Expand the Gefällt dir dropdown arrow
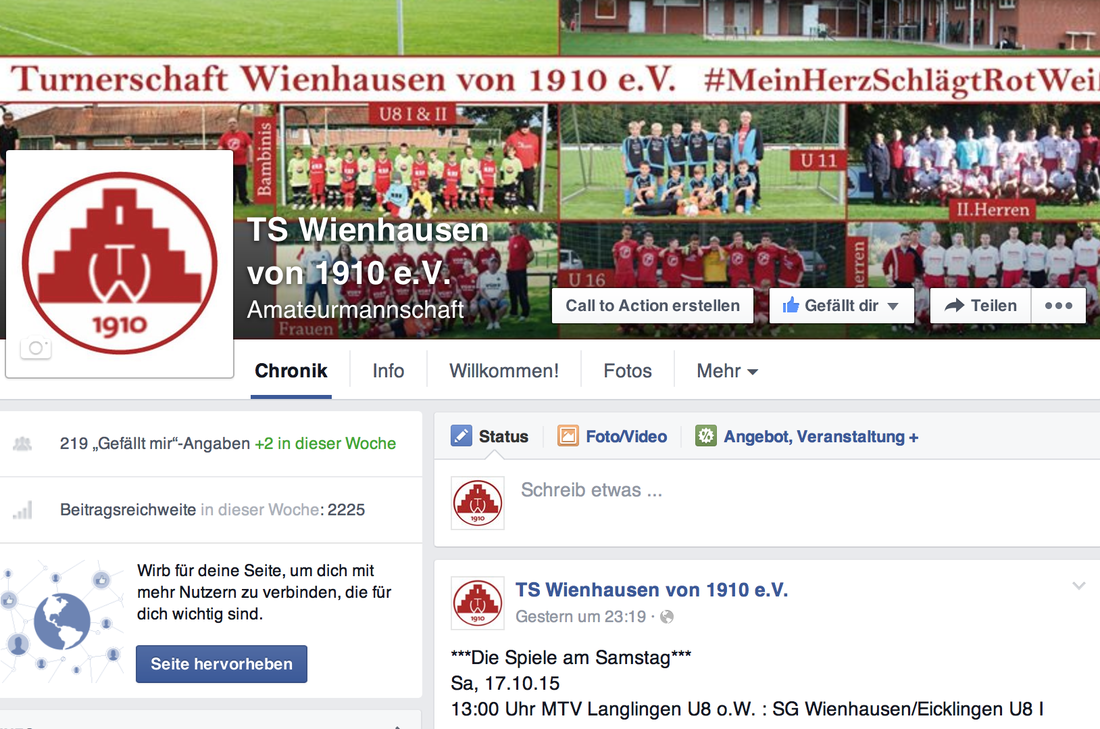This screenshot has width=1100, height=729. pyautogui.click(x=893, y=306)
